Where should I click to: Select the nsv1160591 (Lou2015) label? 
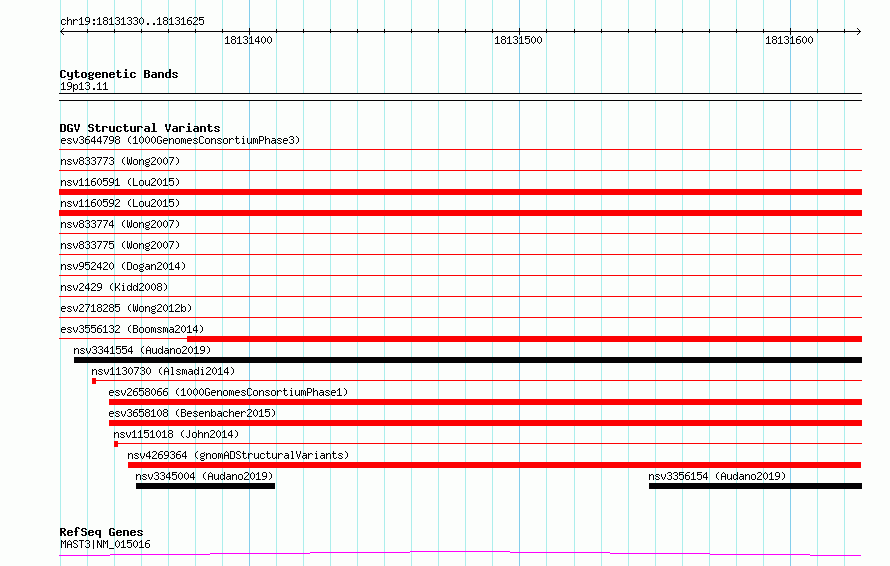[x=120, y=182]
